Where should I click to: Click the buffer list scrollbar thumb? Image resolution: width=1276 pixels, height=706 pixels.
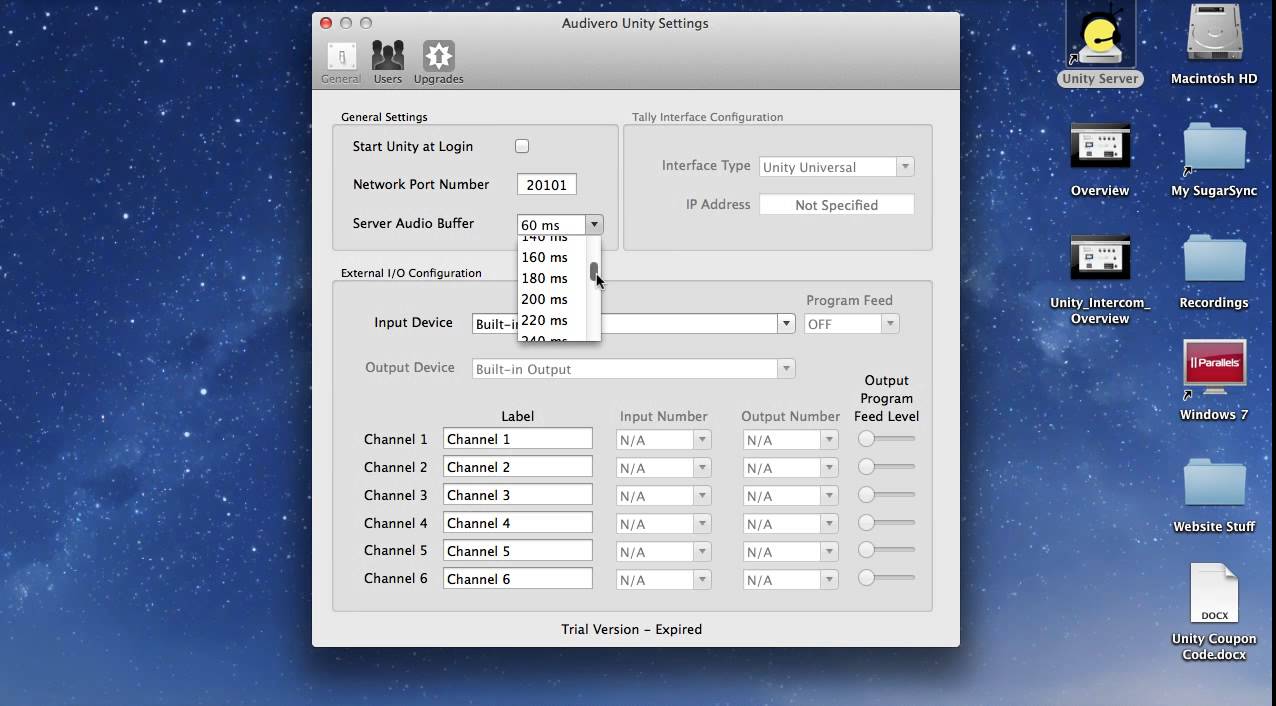point(594,271)
